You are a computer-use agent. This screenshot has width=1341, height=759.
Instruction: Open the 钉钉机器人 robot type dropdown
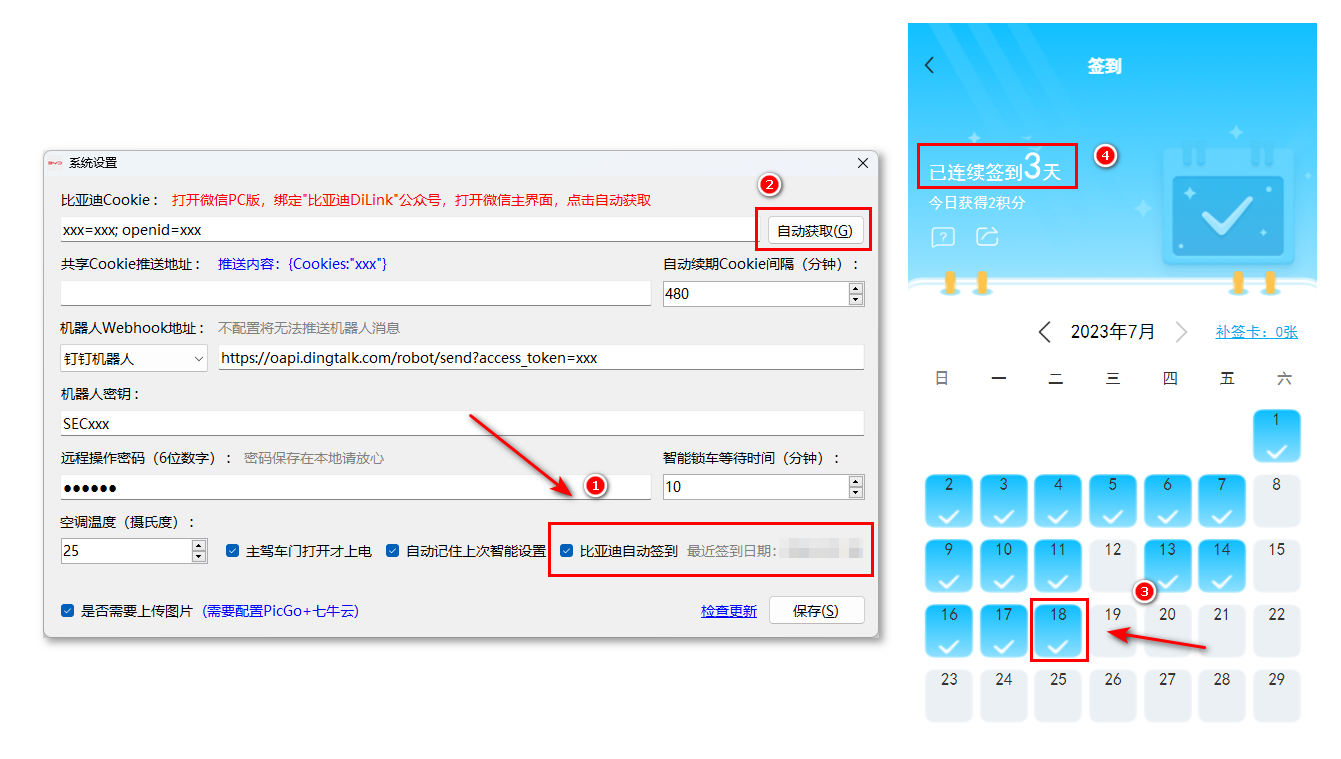[134, 358]
